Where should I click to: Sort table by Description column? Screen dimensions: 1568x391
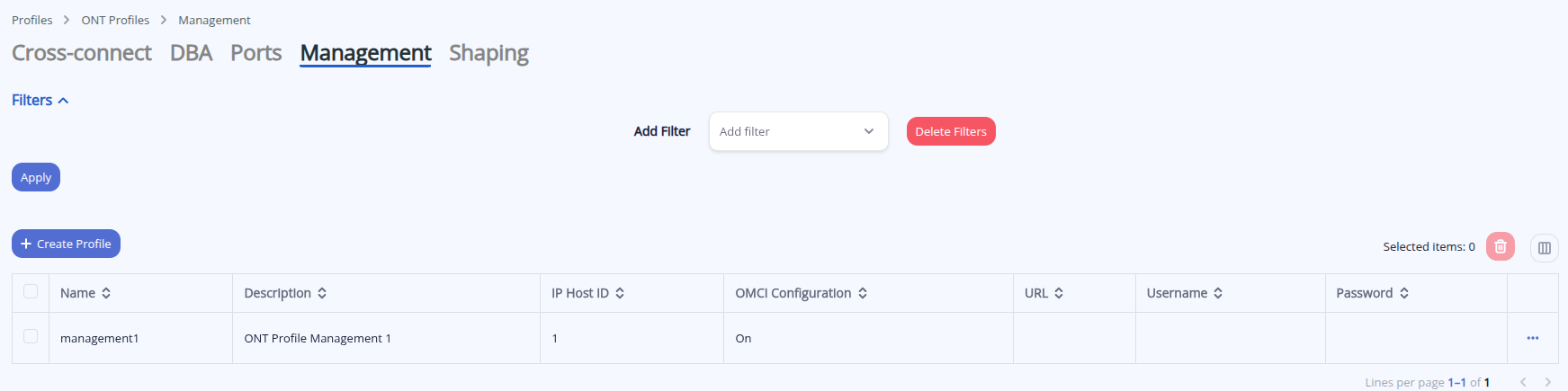tap(322, 293)
